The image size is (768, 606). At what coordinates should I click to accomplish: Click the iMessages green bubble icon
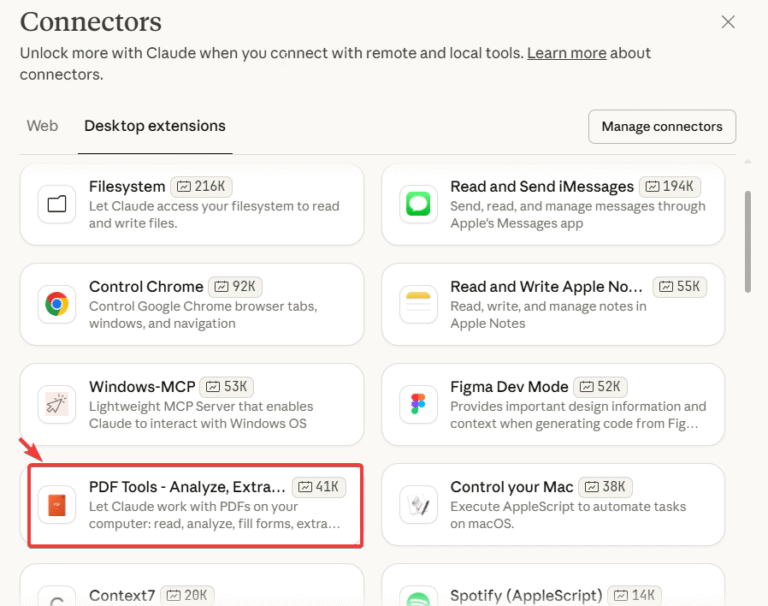click(x=417, y=204)
